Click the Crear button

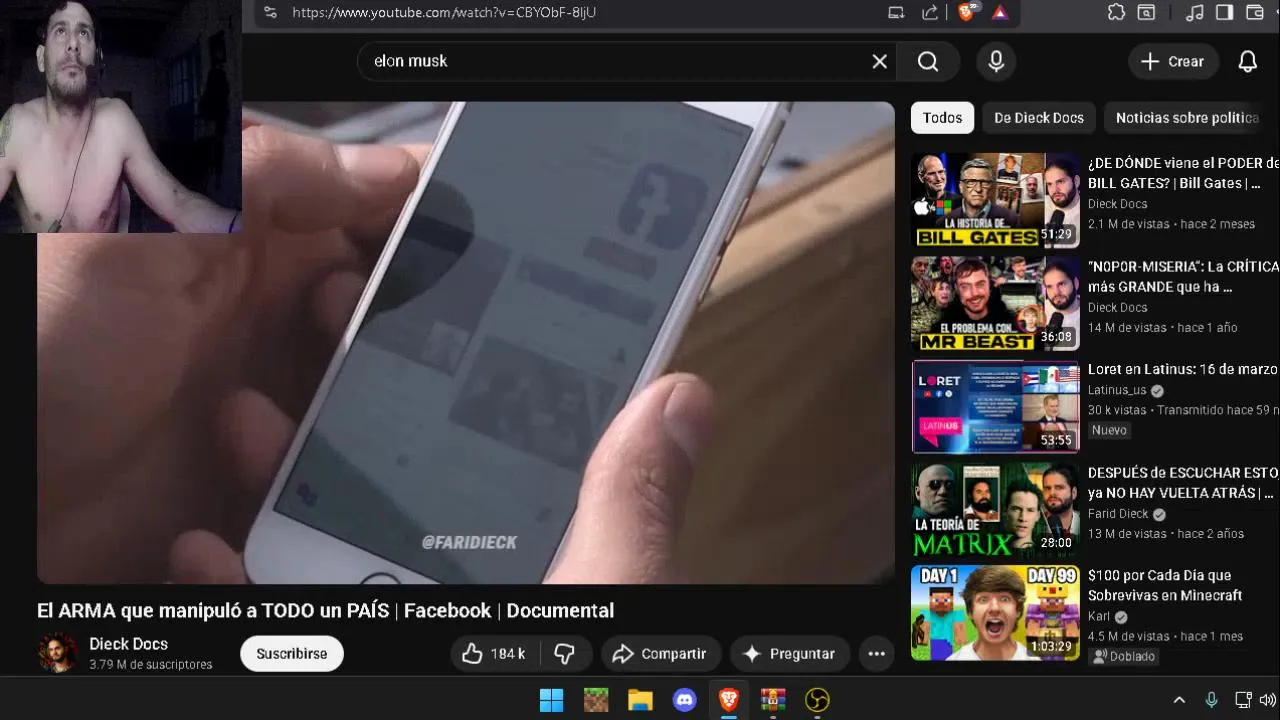point(1173,61)
